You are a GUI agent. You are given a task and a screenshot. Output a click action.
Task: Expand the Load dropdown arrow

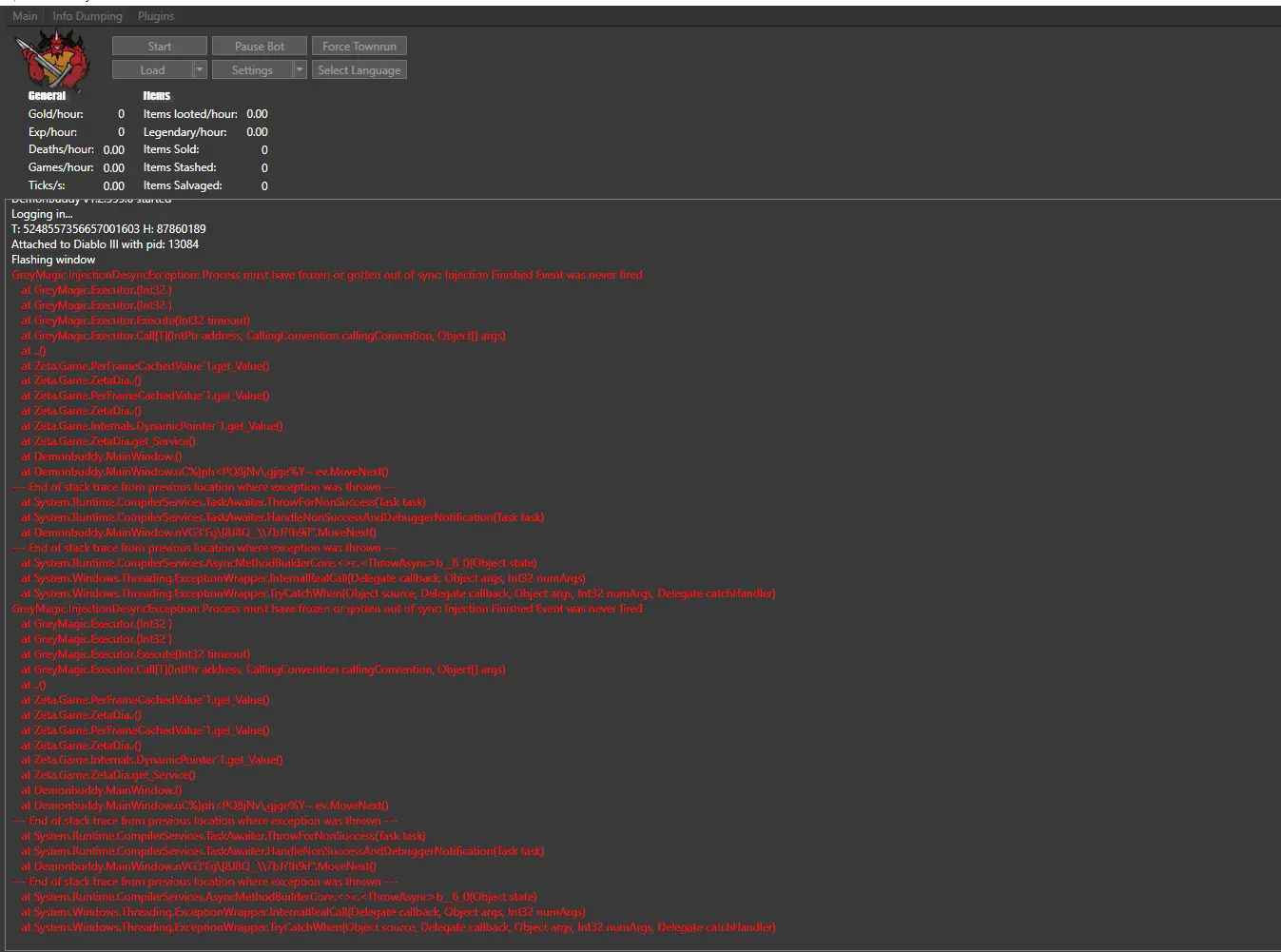pyautogui.click(x=200, y=69)
